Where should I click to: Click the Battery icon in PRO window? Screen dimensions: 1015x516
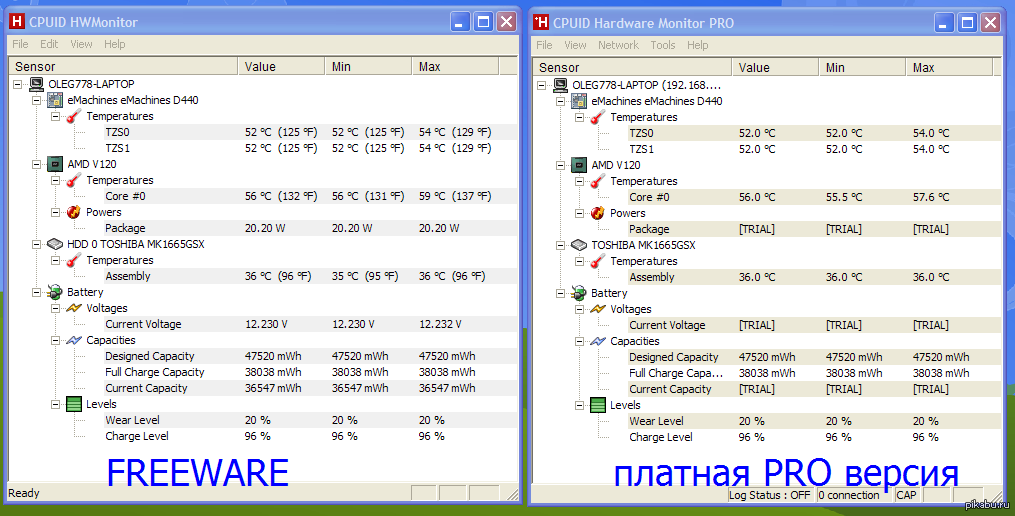tap(579, 293)
